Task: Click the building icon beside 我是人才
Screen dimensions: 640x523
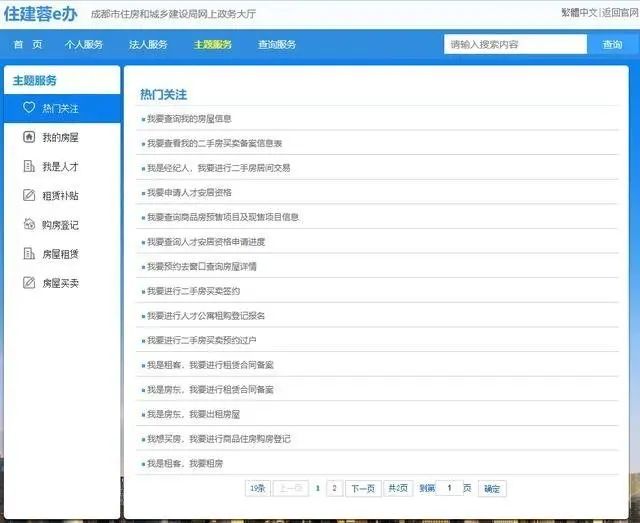Action: click(29, 166)
